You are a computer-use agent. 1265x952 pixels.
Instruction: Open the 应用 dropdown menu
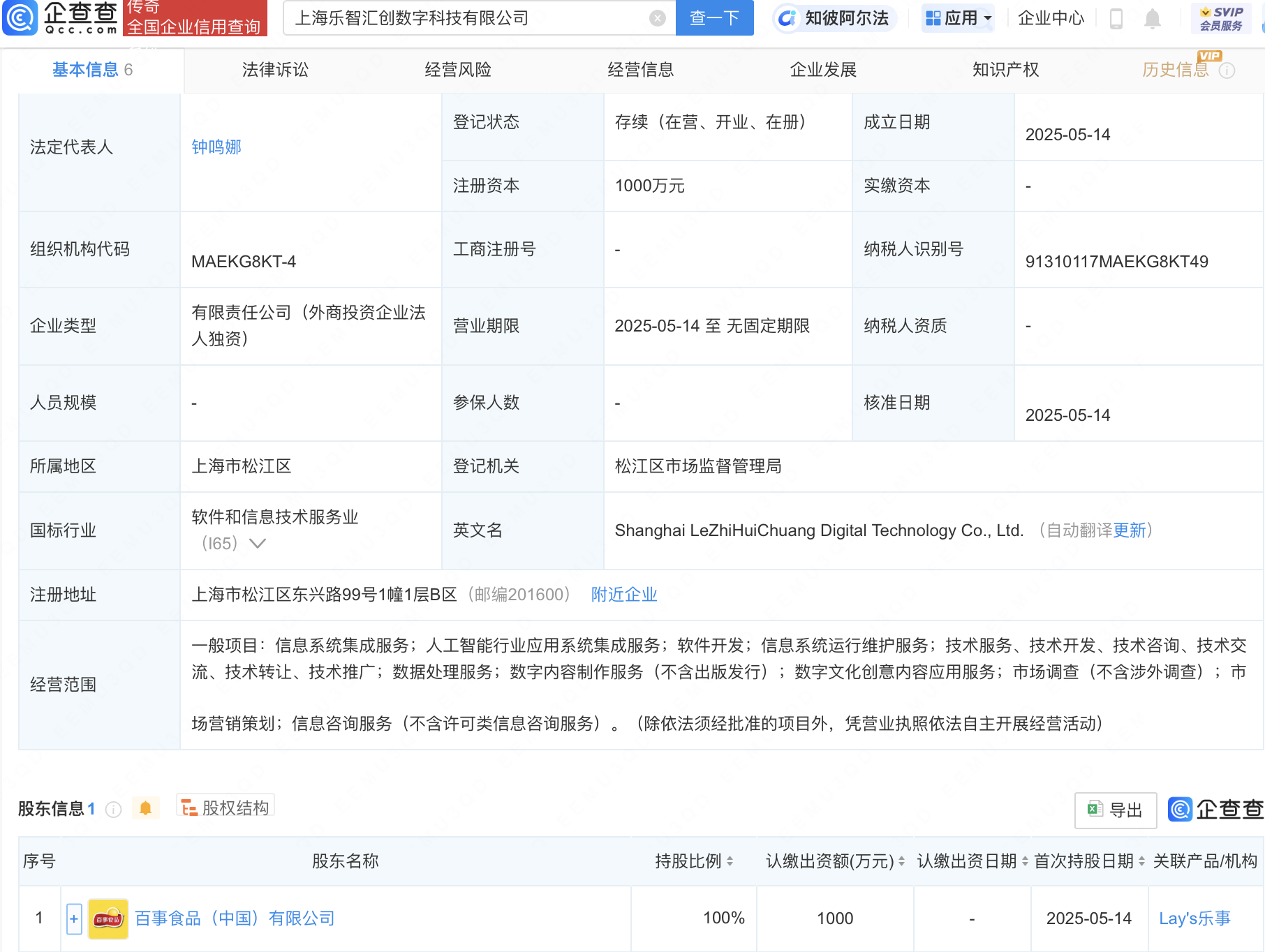pos(959,18)
